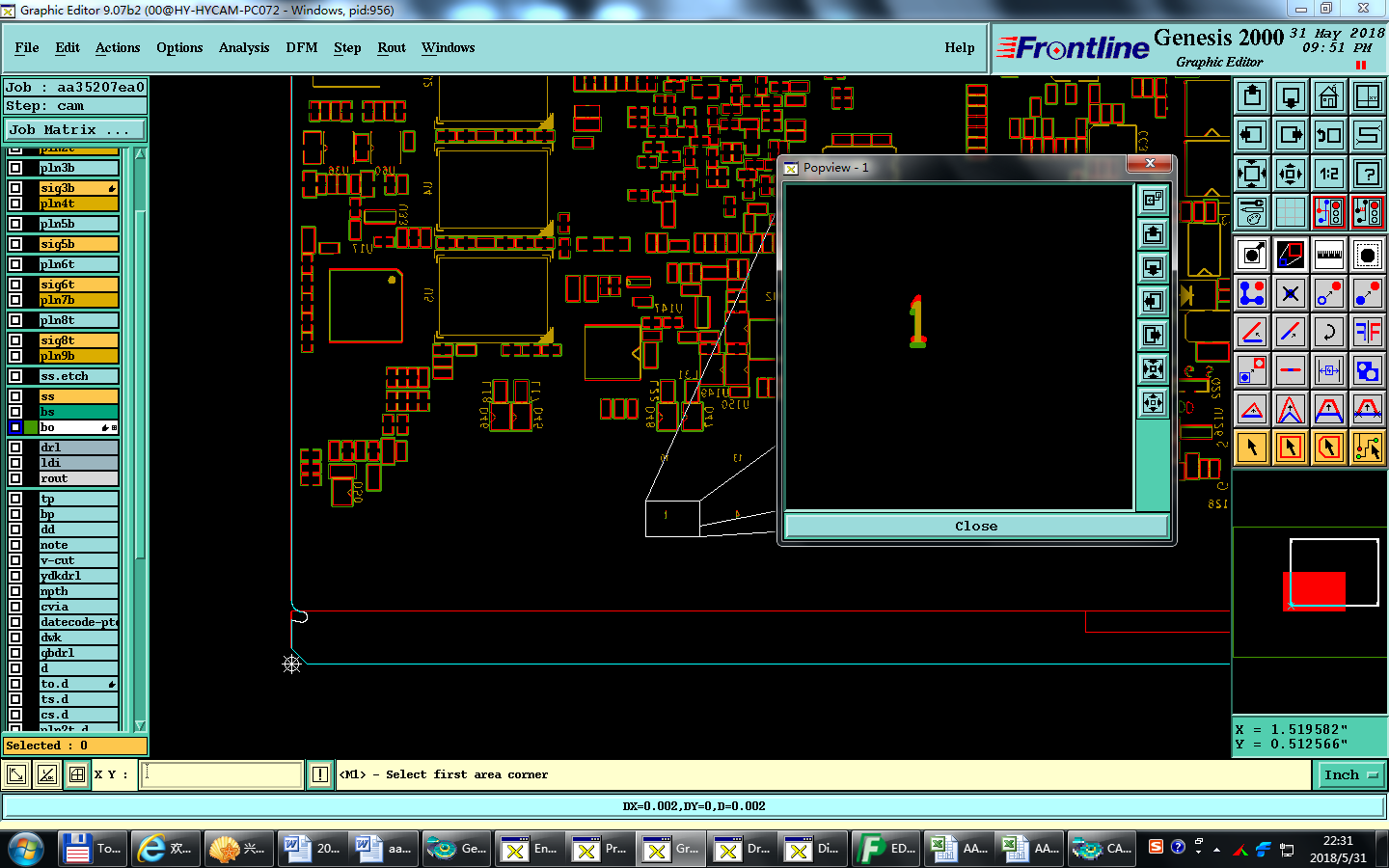Screen dimensions: 1389x868
Task: Click the zoom in arrows icon in the tool panel
Action: coord(1252,174)
